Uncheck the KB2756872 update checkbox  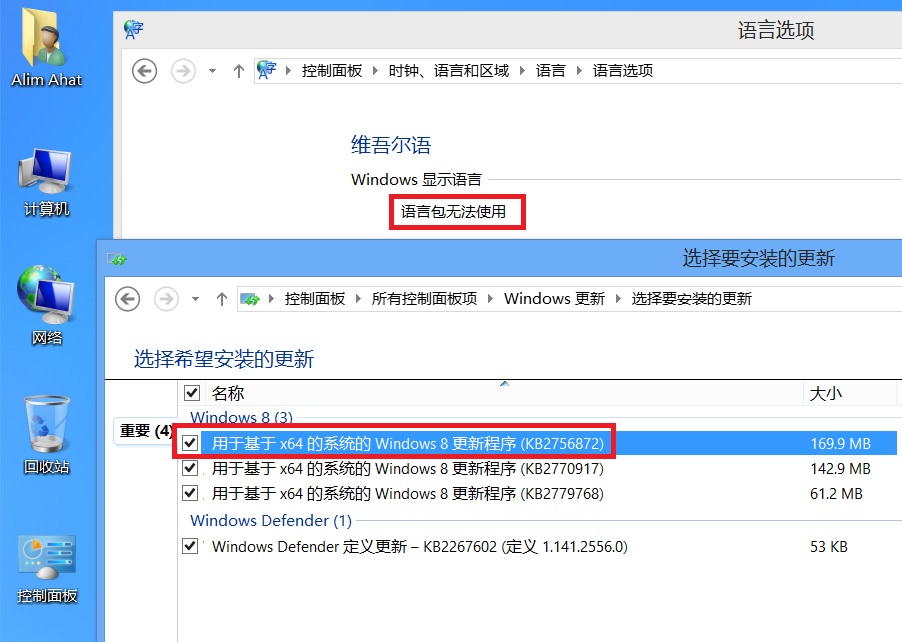tap(190, 443)
